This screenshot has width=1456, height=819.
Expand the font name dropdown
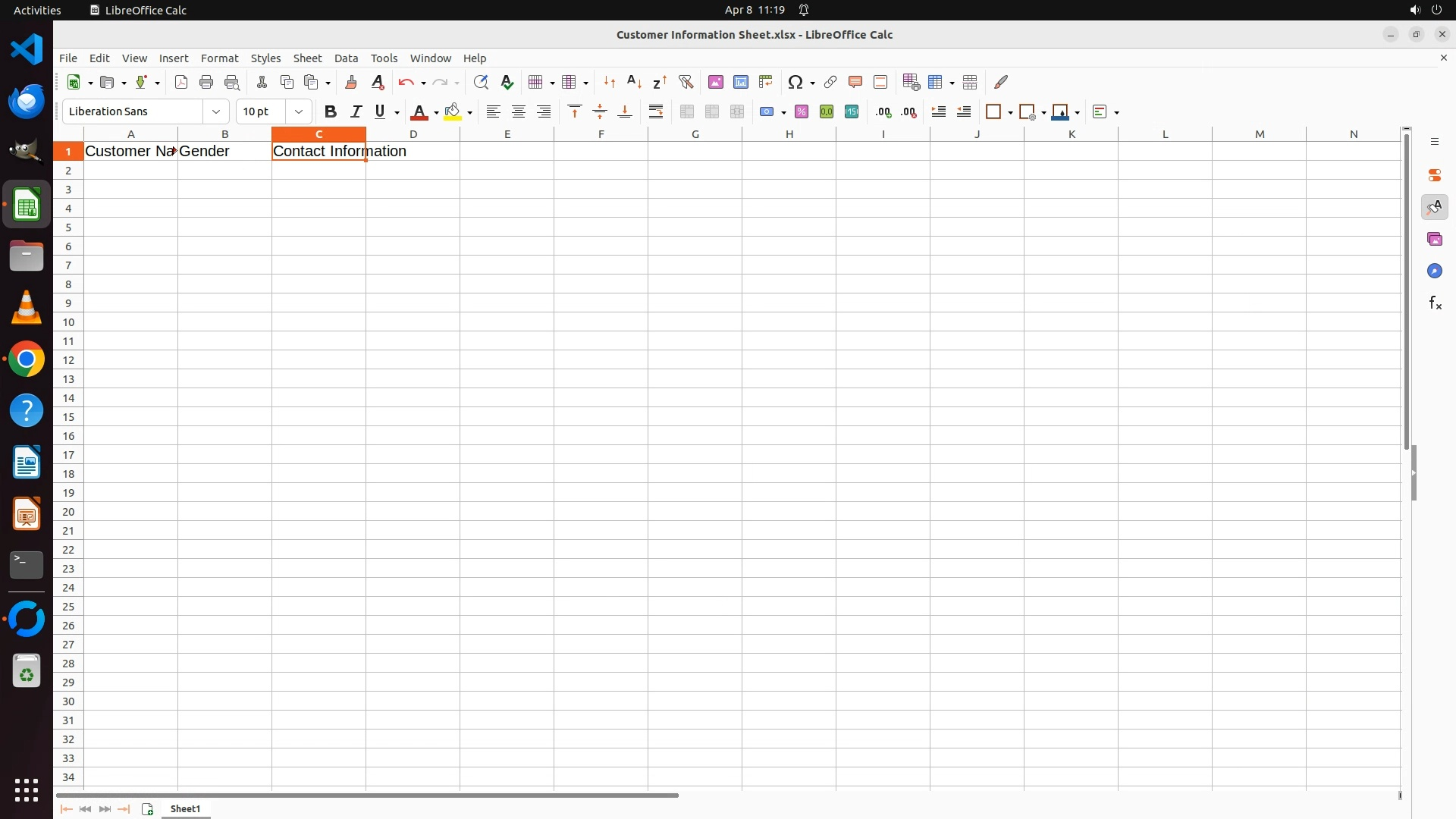point(216,112)
